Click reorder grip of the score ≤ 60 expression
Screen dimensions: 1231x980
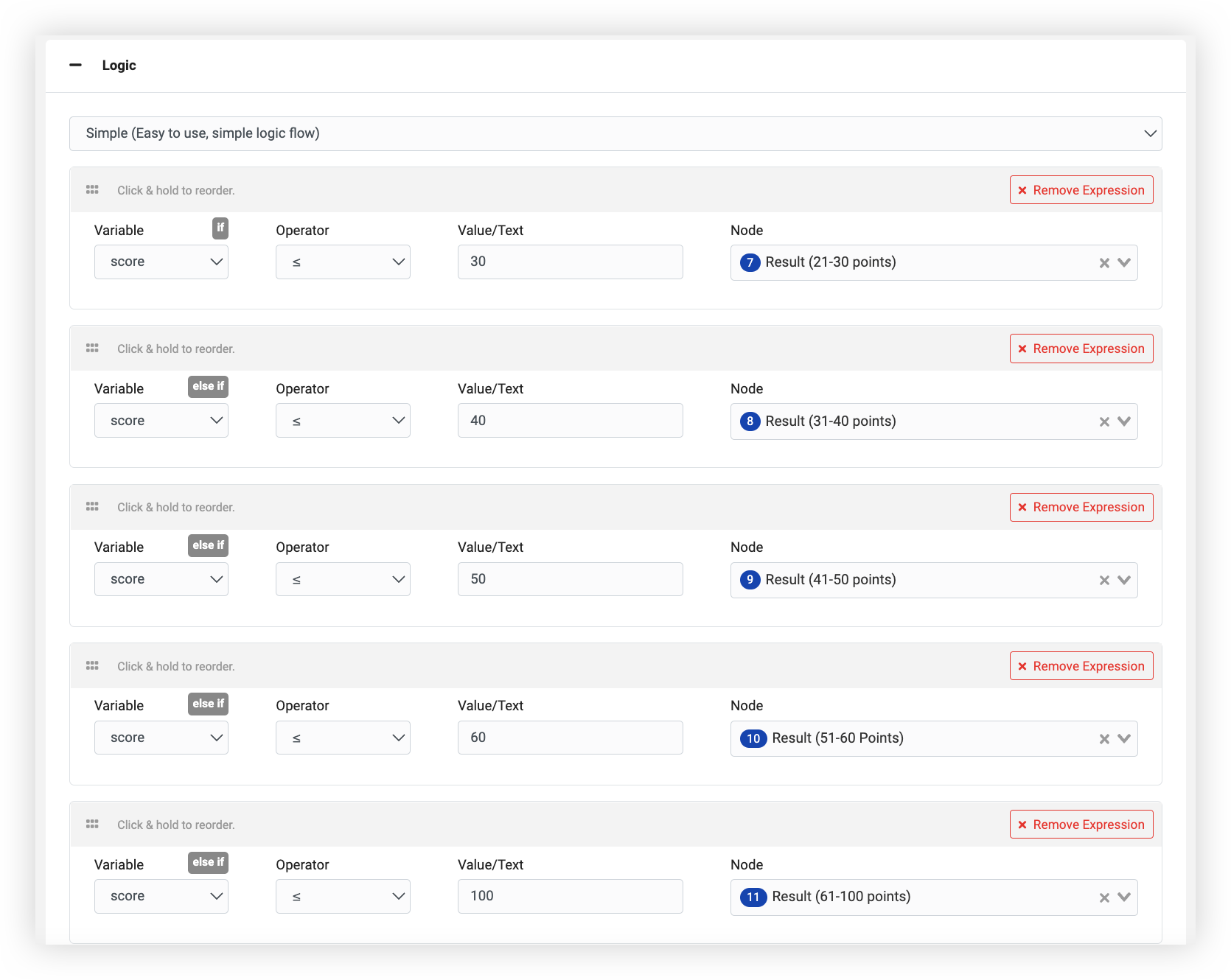92,665
